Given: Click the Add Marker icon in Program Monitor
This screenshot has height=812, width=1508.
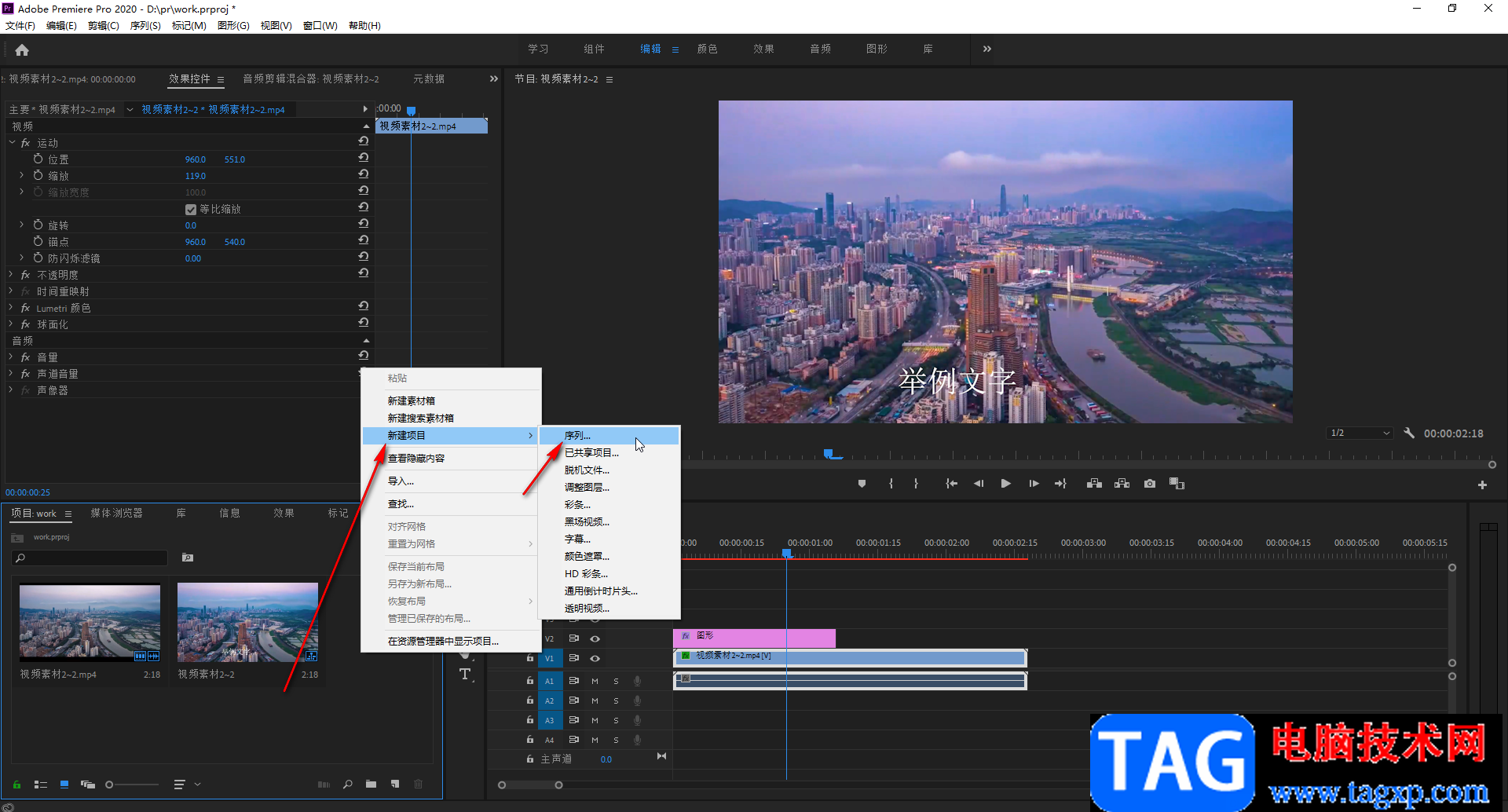Looking at the screenshot, I should click(x=862, y=484).
